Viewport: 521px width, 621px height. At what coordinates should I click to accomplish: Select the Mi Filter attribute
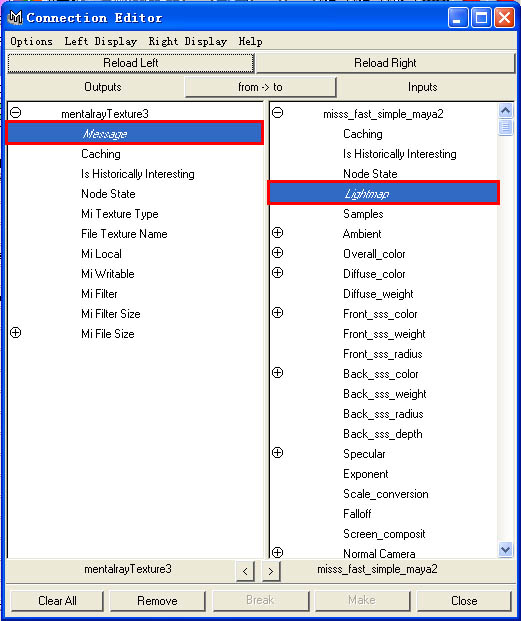[99, 294]
